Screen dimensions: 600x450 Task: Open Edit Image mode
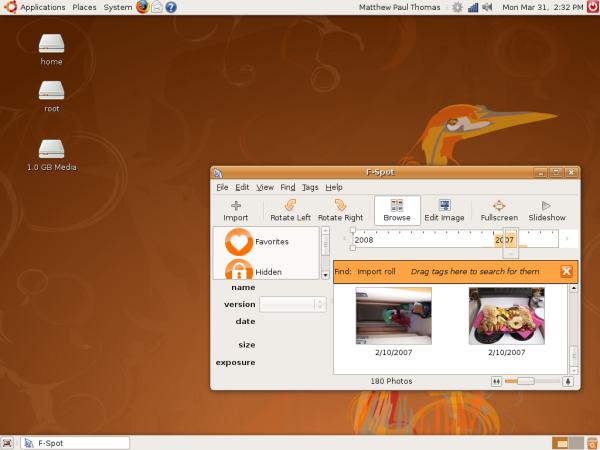pos(444,206)
